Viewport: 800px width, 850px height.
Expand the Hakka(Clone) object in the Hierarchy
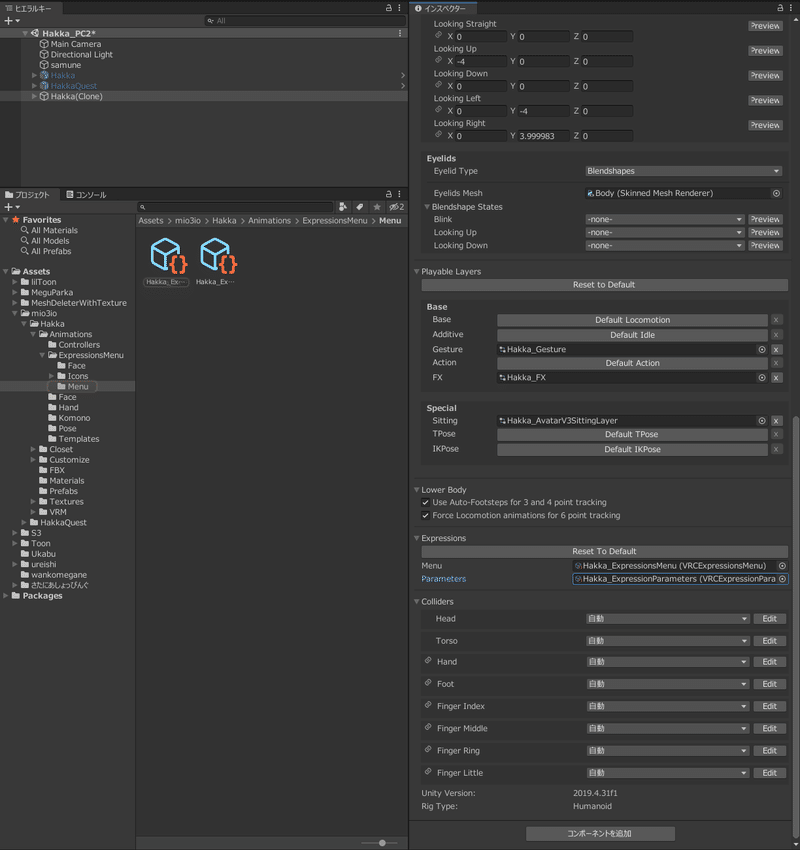[34, 96]
